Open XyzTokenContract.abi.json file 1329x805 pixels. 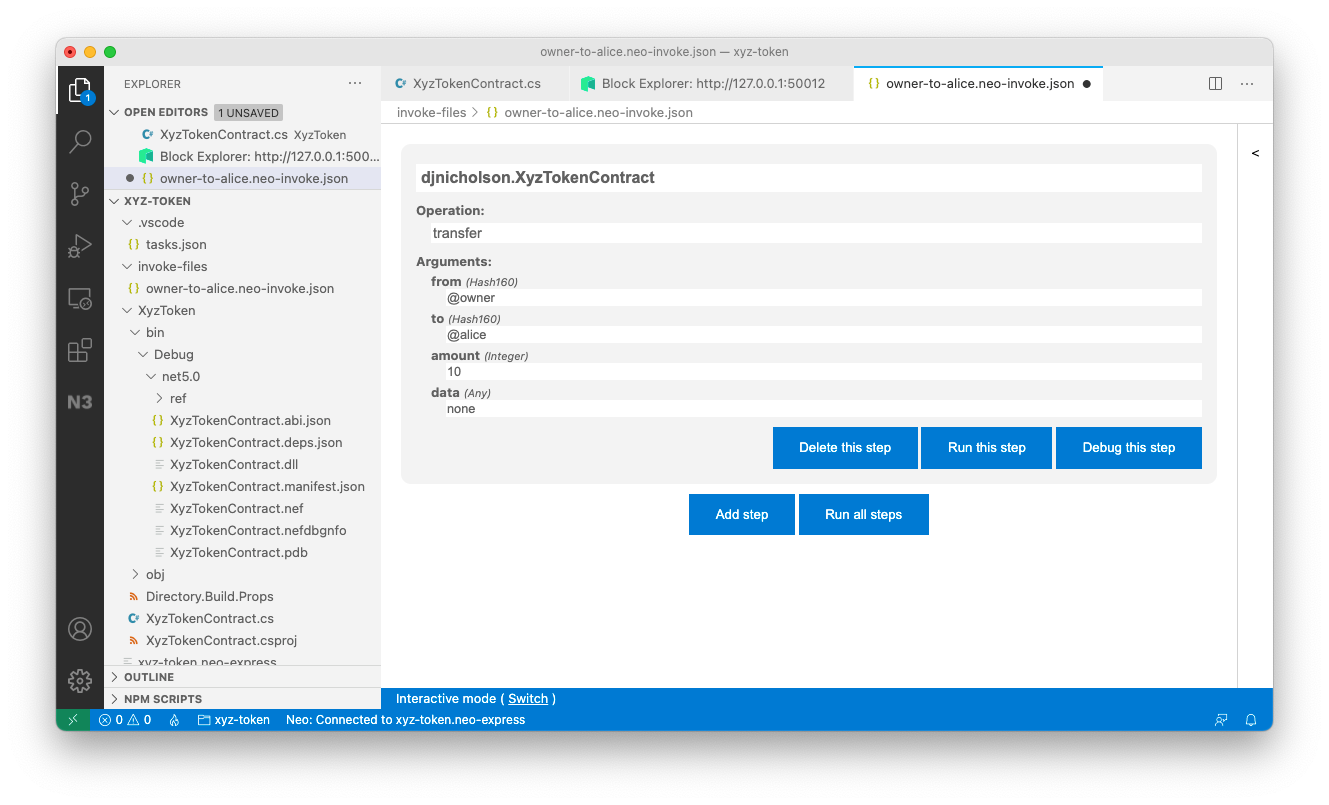(x=242, y=420)
